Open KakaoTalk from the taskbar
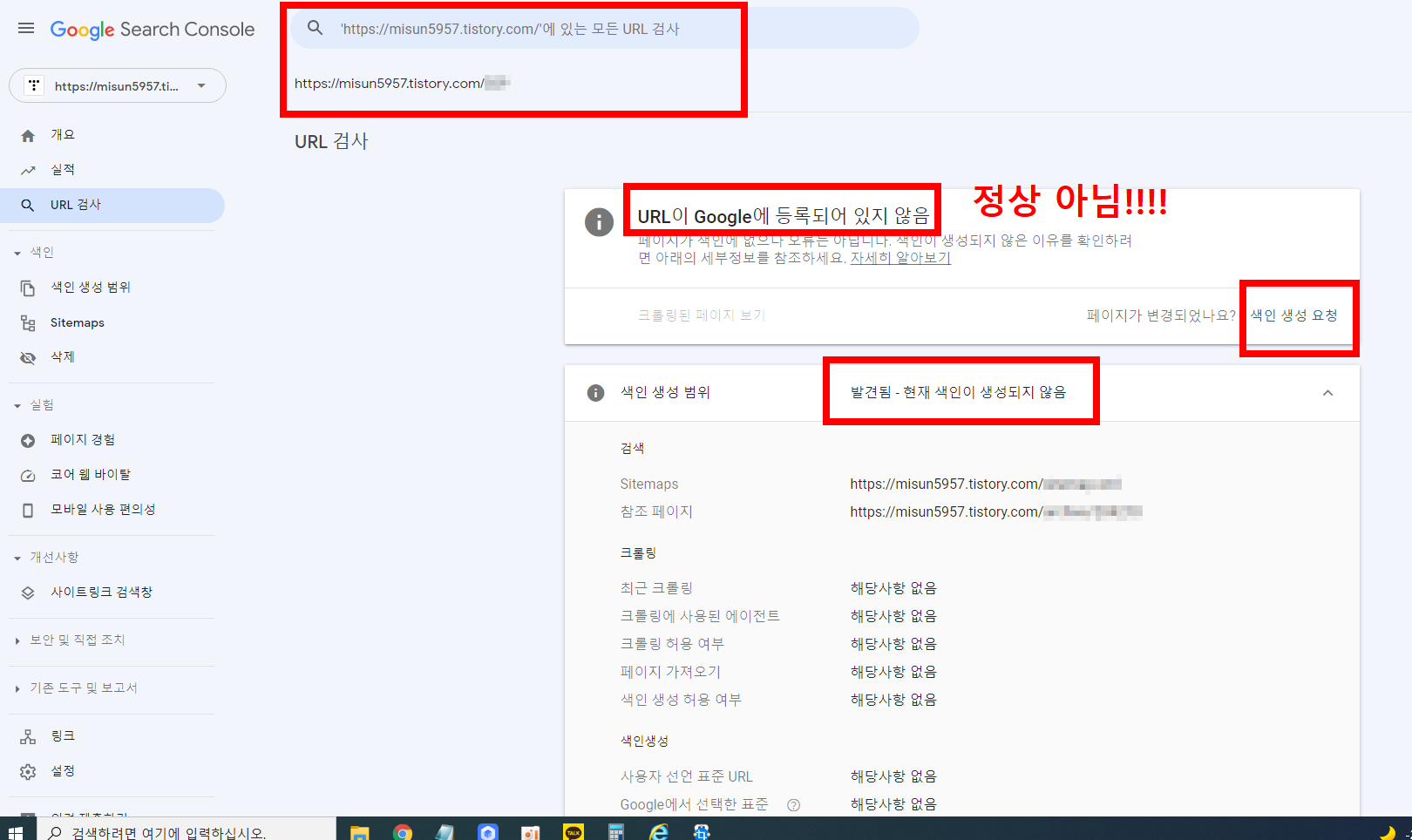 (574, 832)
